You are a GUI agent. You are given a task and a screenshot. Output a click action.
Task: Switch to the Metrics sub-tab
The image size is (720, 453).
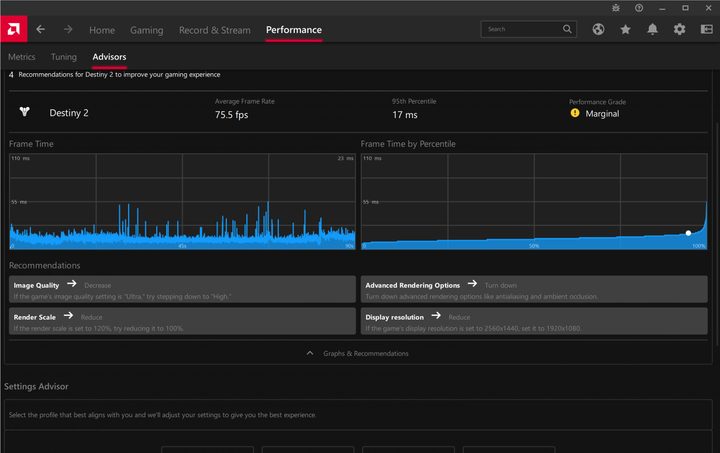[22, 57]
